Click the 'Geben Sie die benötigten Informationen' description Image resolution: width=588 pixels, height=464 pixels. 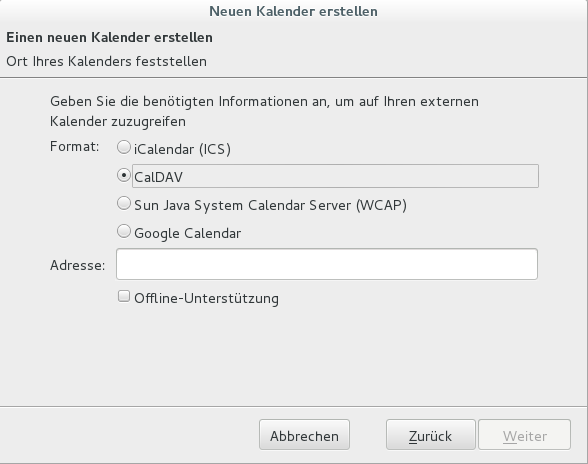click(264, 111)
